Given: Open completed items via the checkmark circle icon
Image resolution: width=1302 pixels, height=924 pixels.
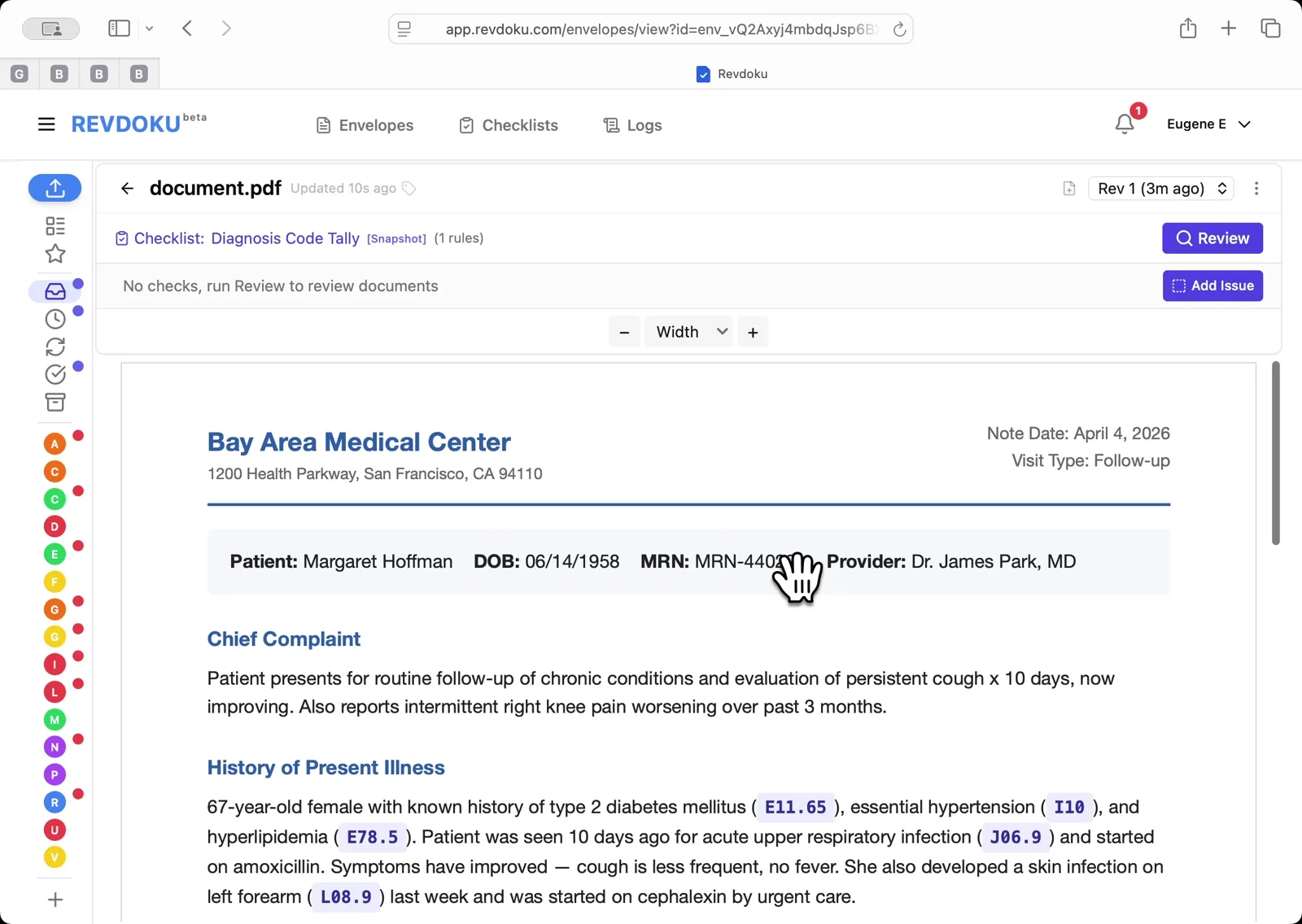Looking at the screenshot, I should coord(54,374).
